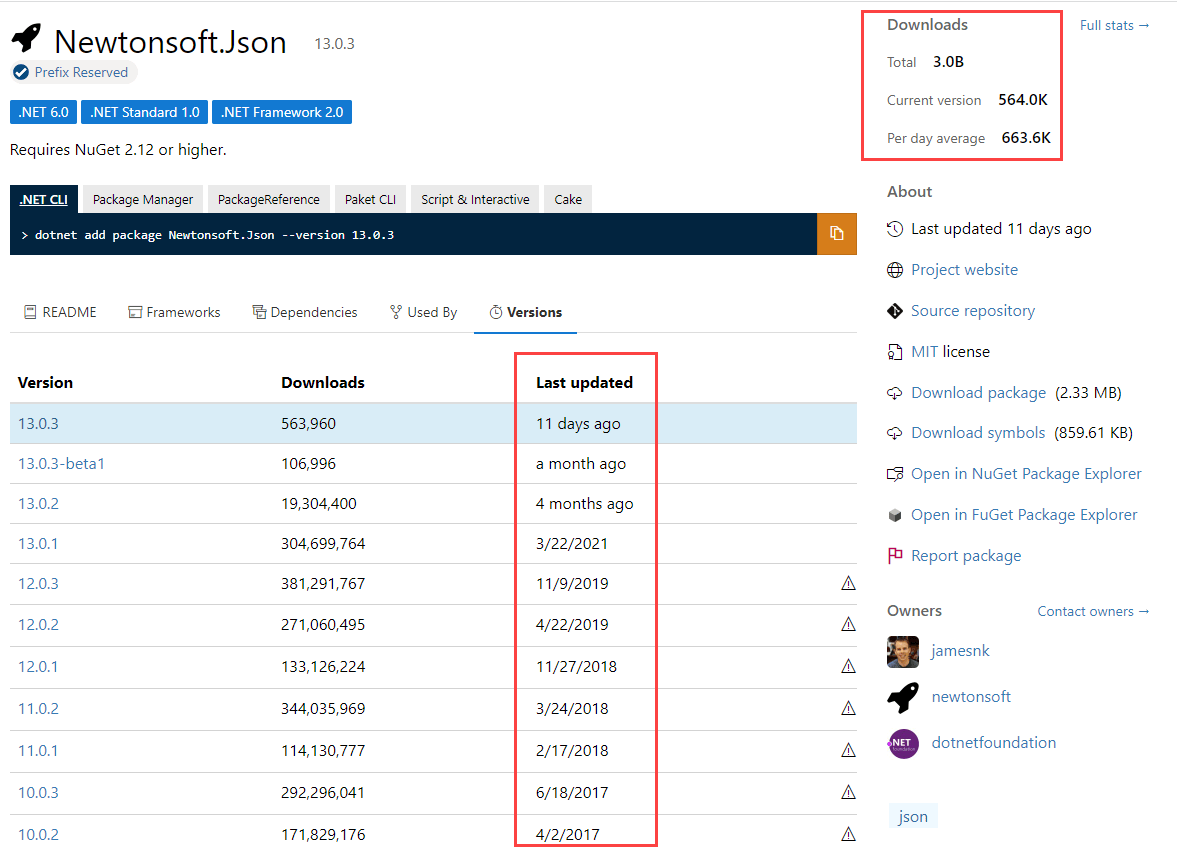Image resolution: width=1177 pixels, height=847 pixels.
Task: Click the globe icon beside Project website
Action: [x=895, y=270]
